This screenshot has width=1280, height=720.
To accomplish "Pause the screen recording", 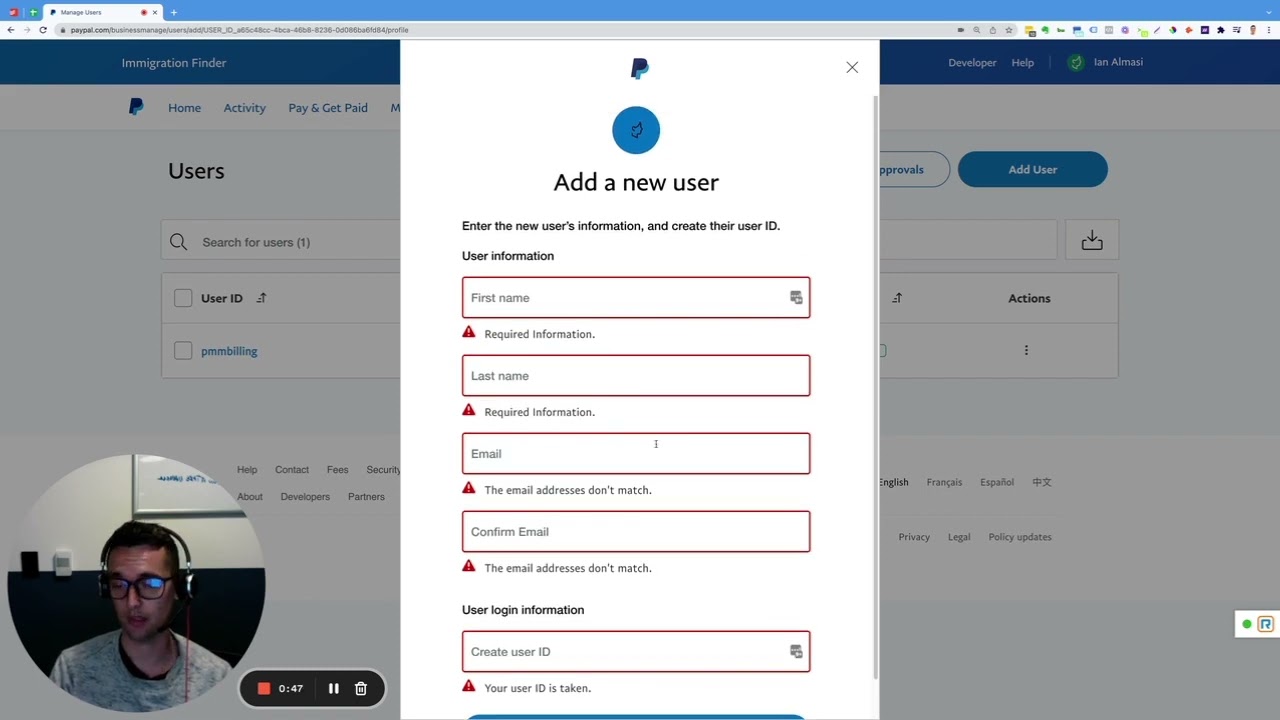I will (x=334, y=688).
